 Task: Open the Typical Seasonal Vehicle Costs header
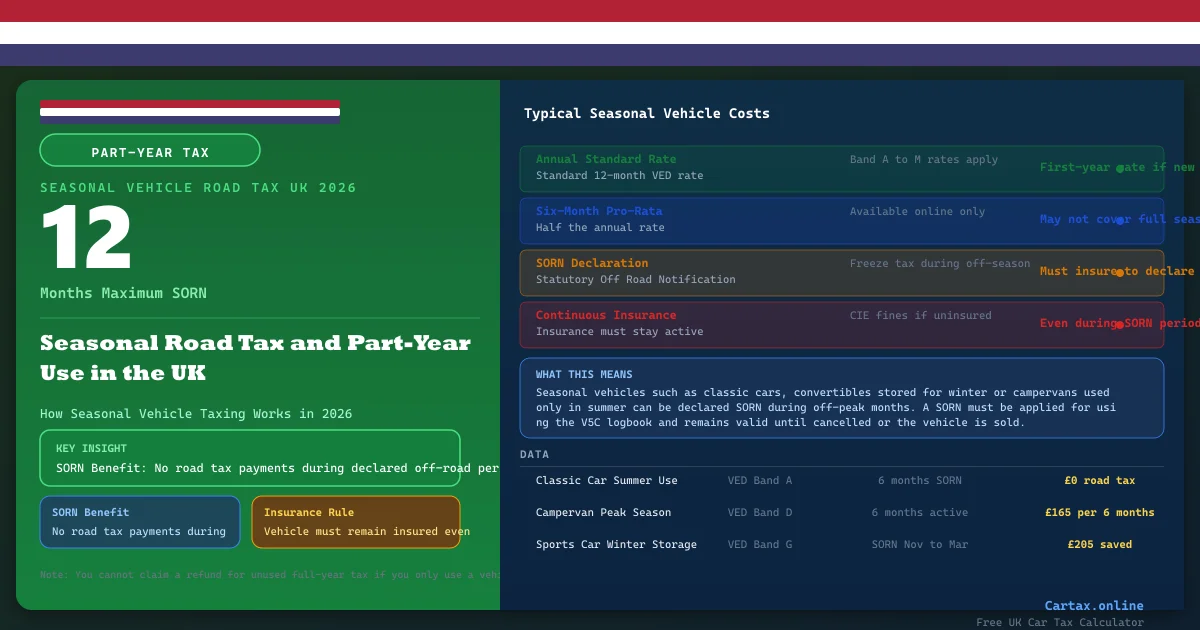(x=646, y=113)
